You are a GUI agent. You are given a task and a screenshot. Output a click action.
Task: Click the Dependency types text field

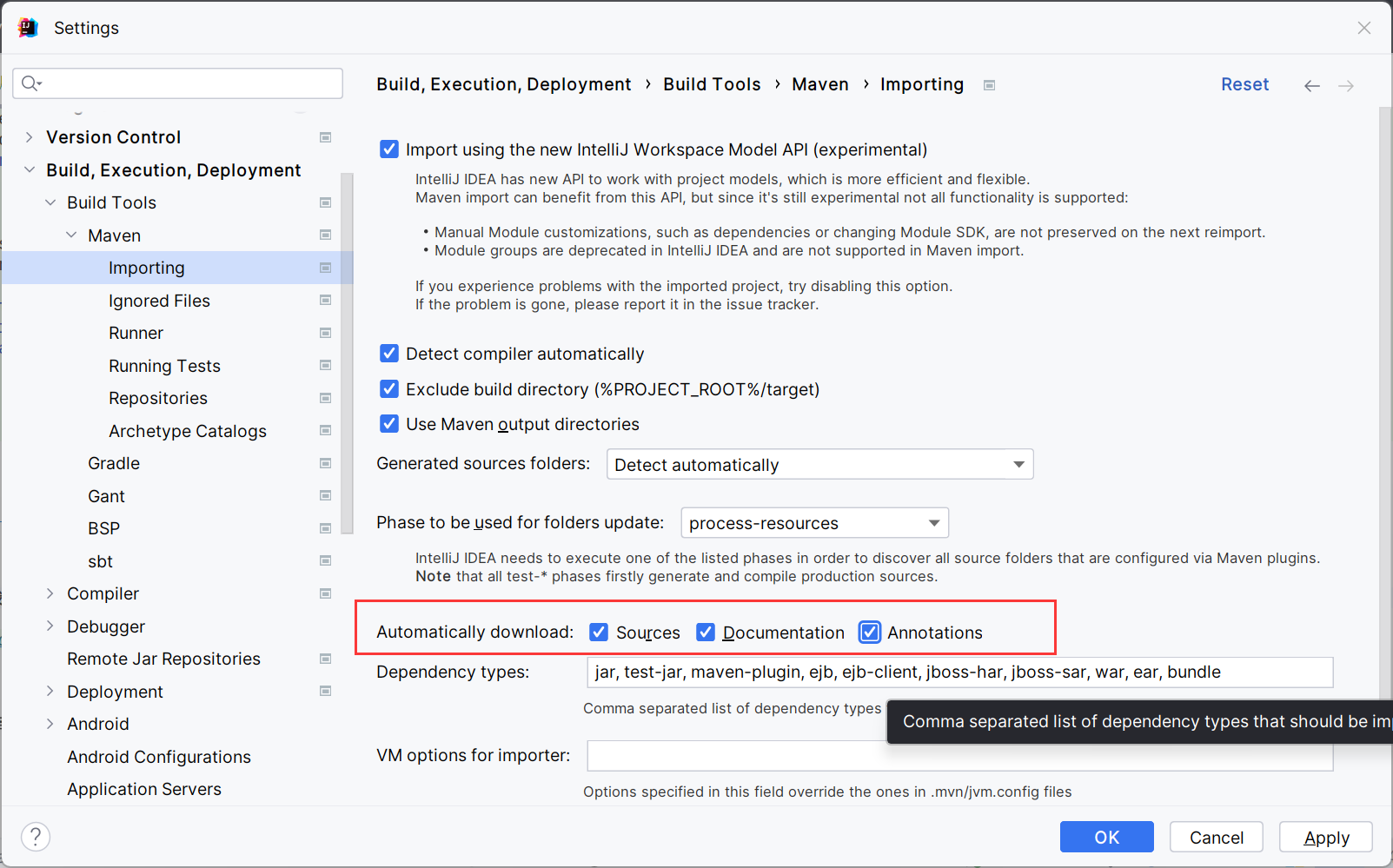(960, 673)
